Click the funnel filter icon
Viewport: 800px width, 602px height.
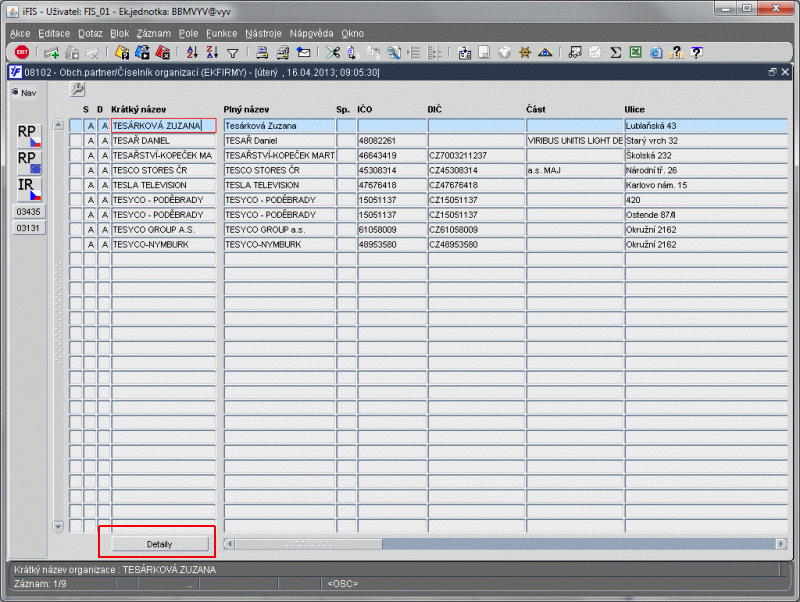233,53
